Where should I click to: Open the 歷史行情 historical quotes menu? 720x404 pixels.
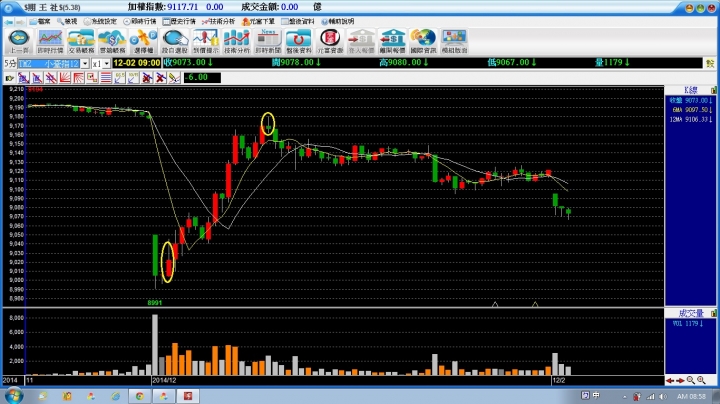[179, 22]
